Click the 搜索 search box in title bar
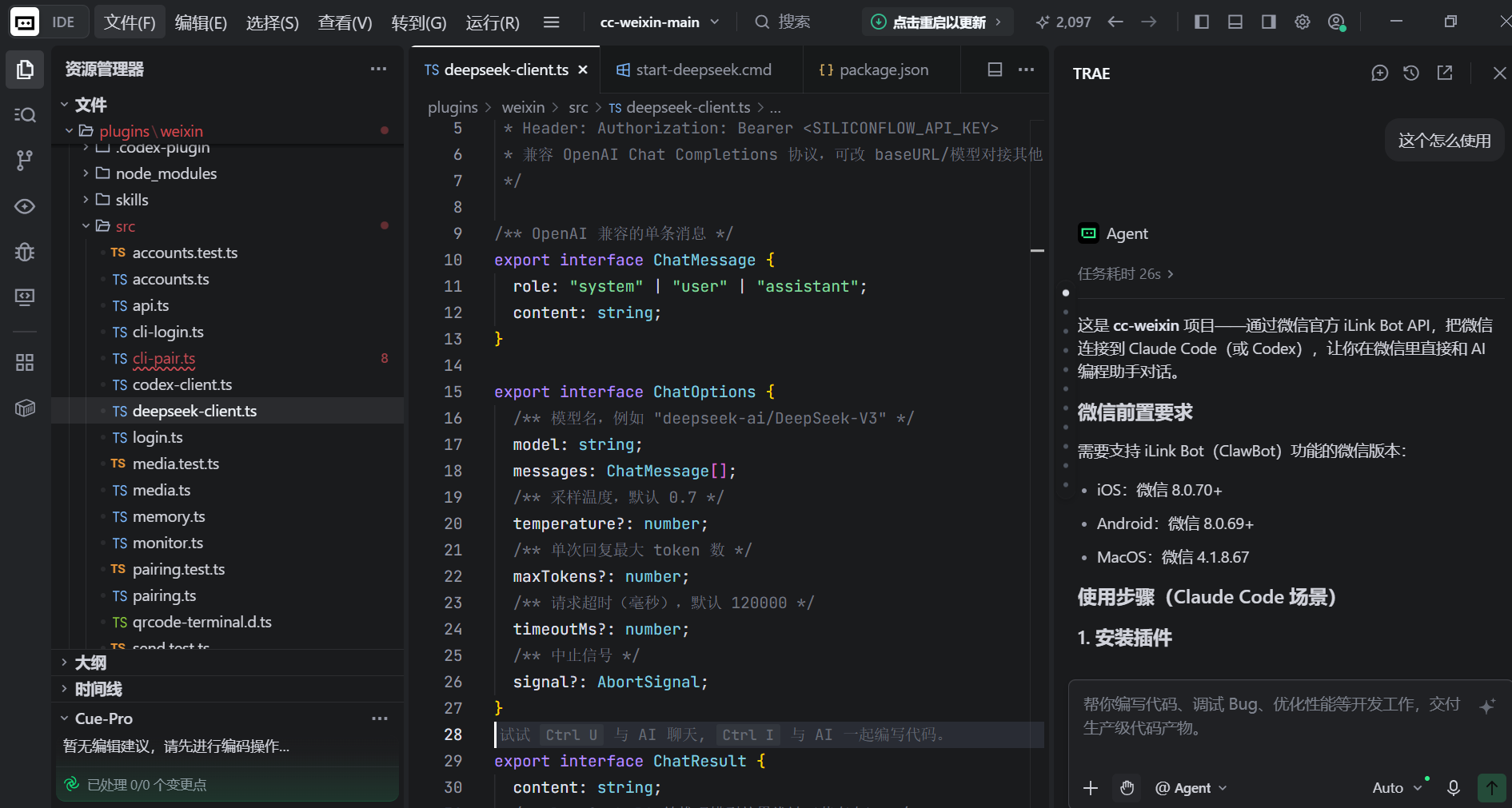The height and width of the screenshot is (808, 1512). [784, 22]
